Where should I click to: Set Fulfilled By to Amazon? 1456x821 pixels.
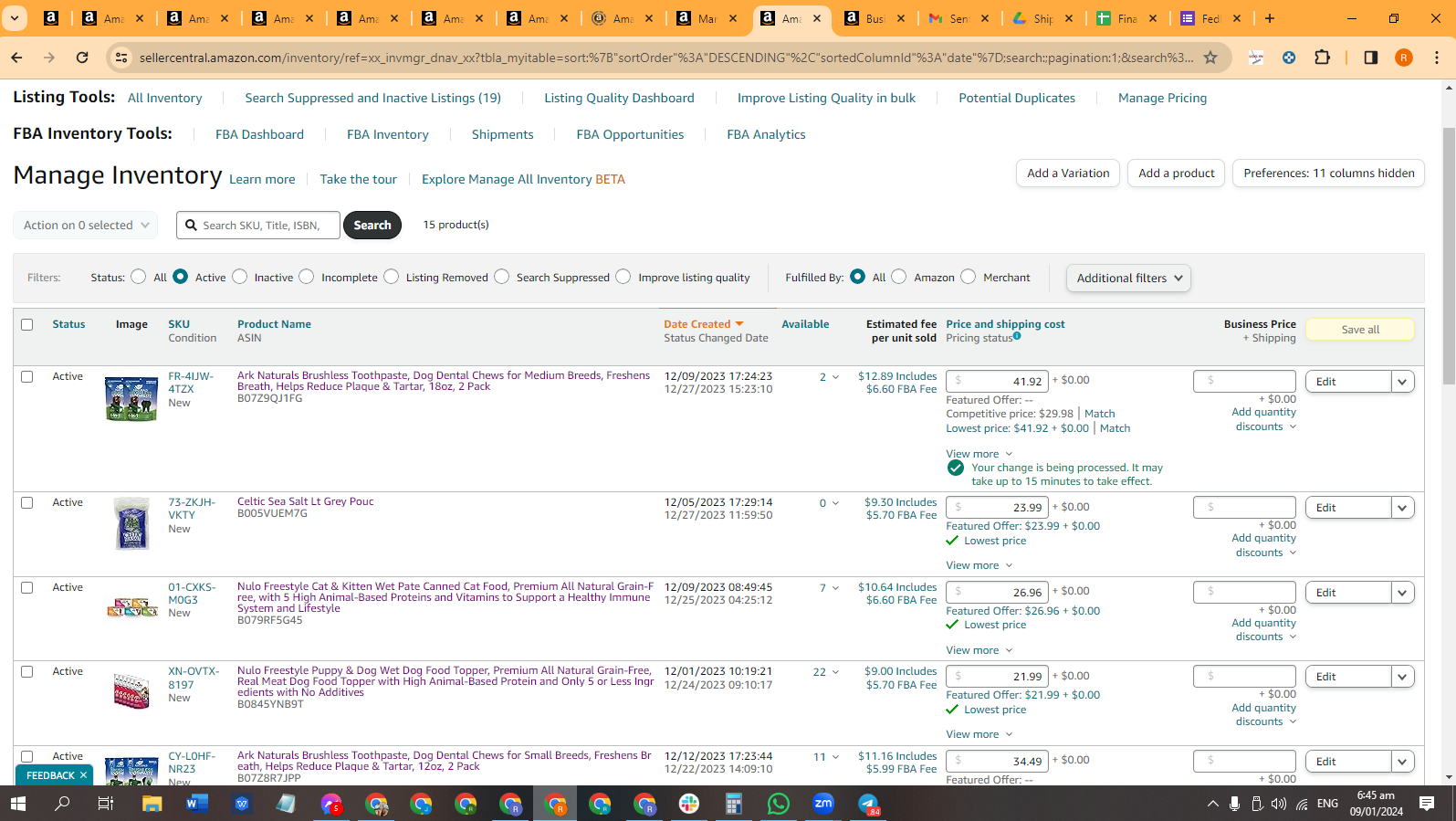(x=899, y=277)
